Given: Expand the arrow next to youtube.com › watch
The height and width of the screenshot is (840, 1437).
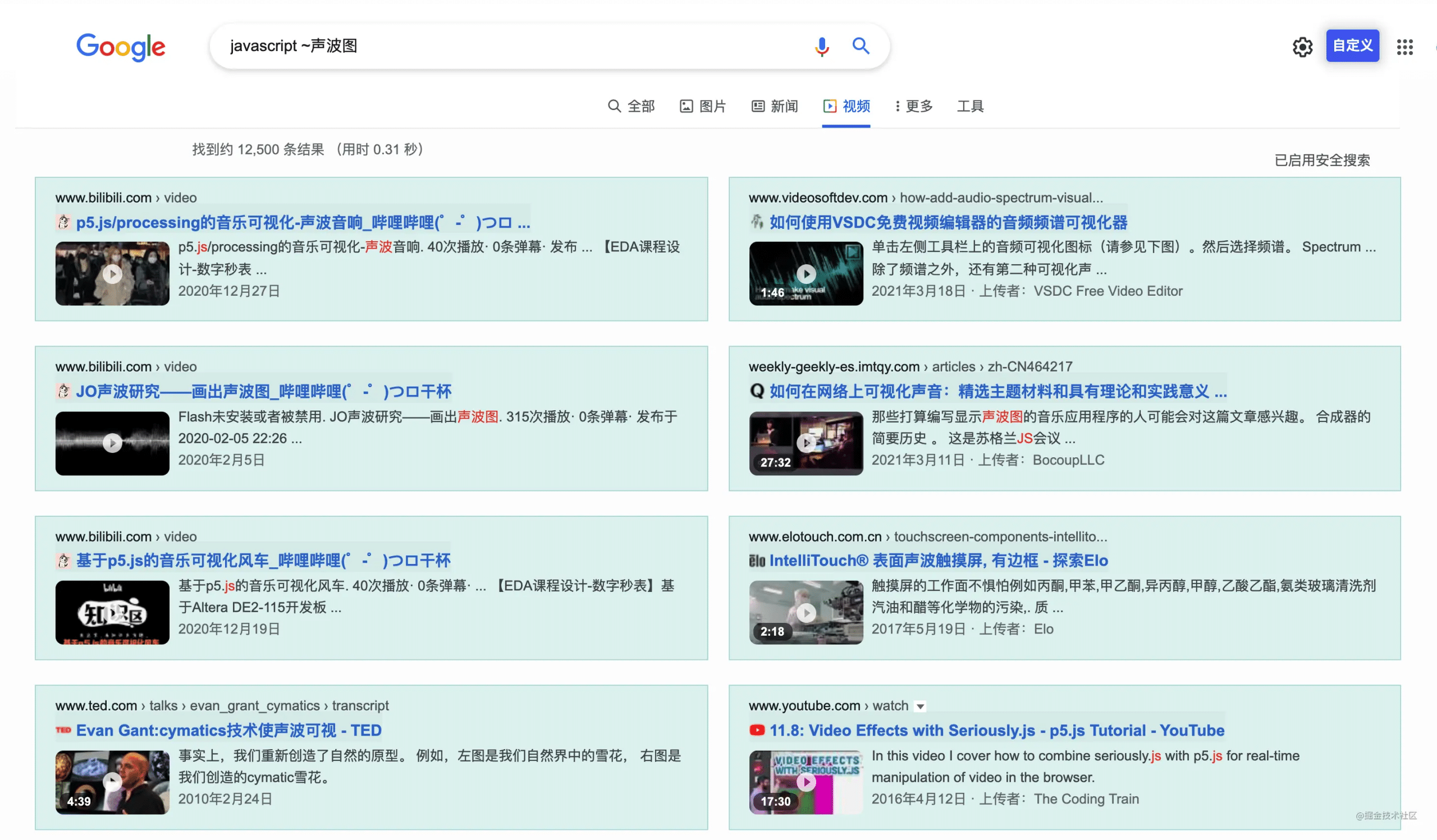Looking at the screenshot, I should (x=920, y=706).
